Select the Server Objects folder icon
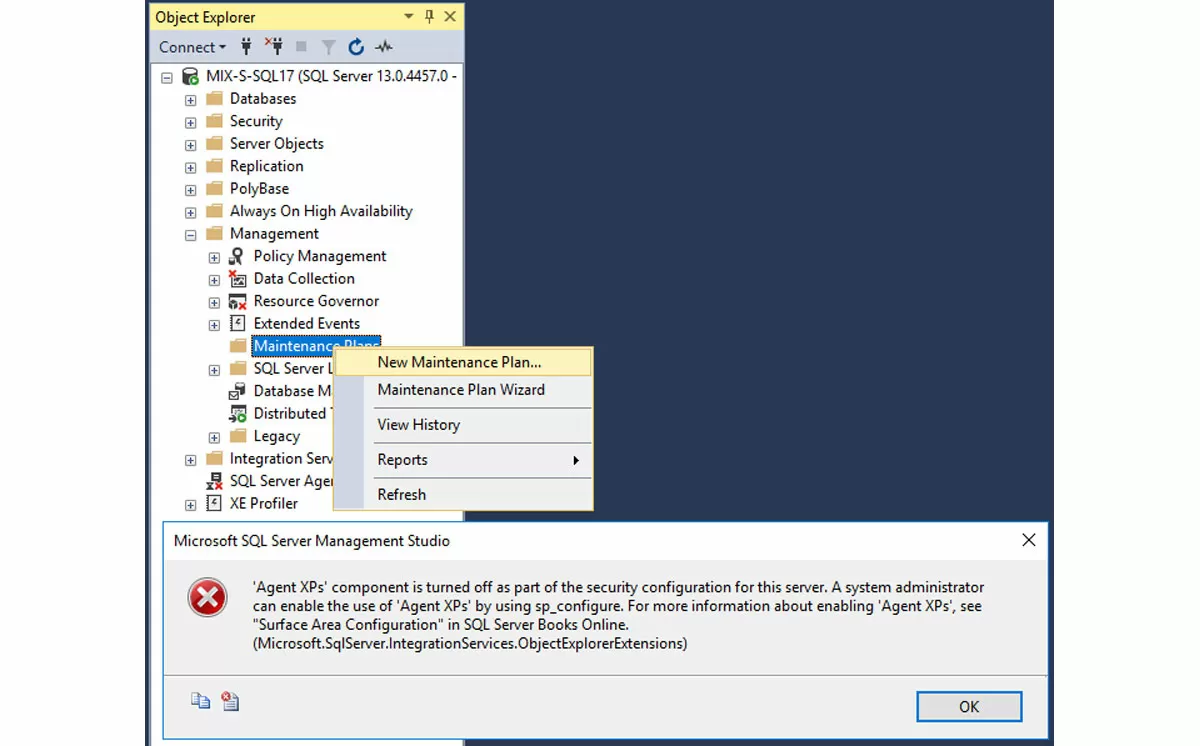 214,143
